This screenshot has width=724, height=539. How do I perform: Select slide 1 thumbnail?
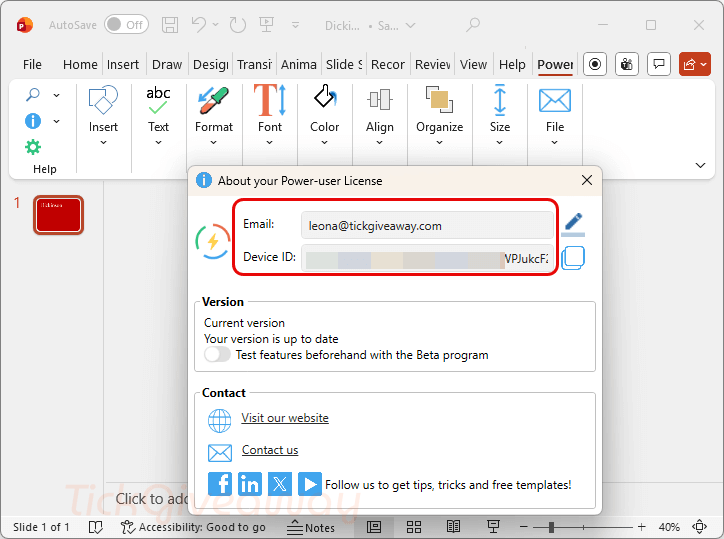(x=58, y=215)
